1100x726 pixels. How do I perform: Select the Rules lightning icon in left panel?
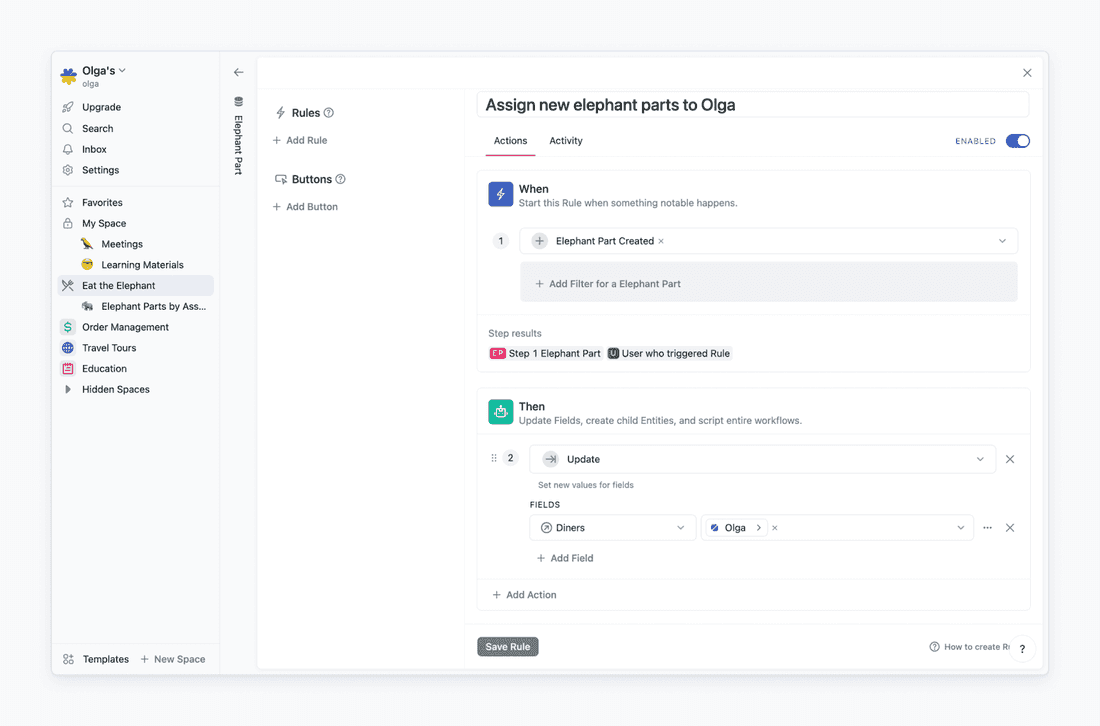[x=282, y=112]
